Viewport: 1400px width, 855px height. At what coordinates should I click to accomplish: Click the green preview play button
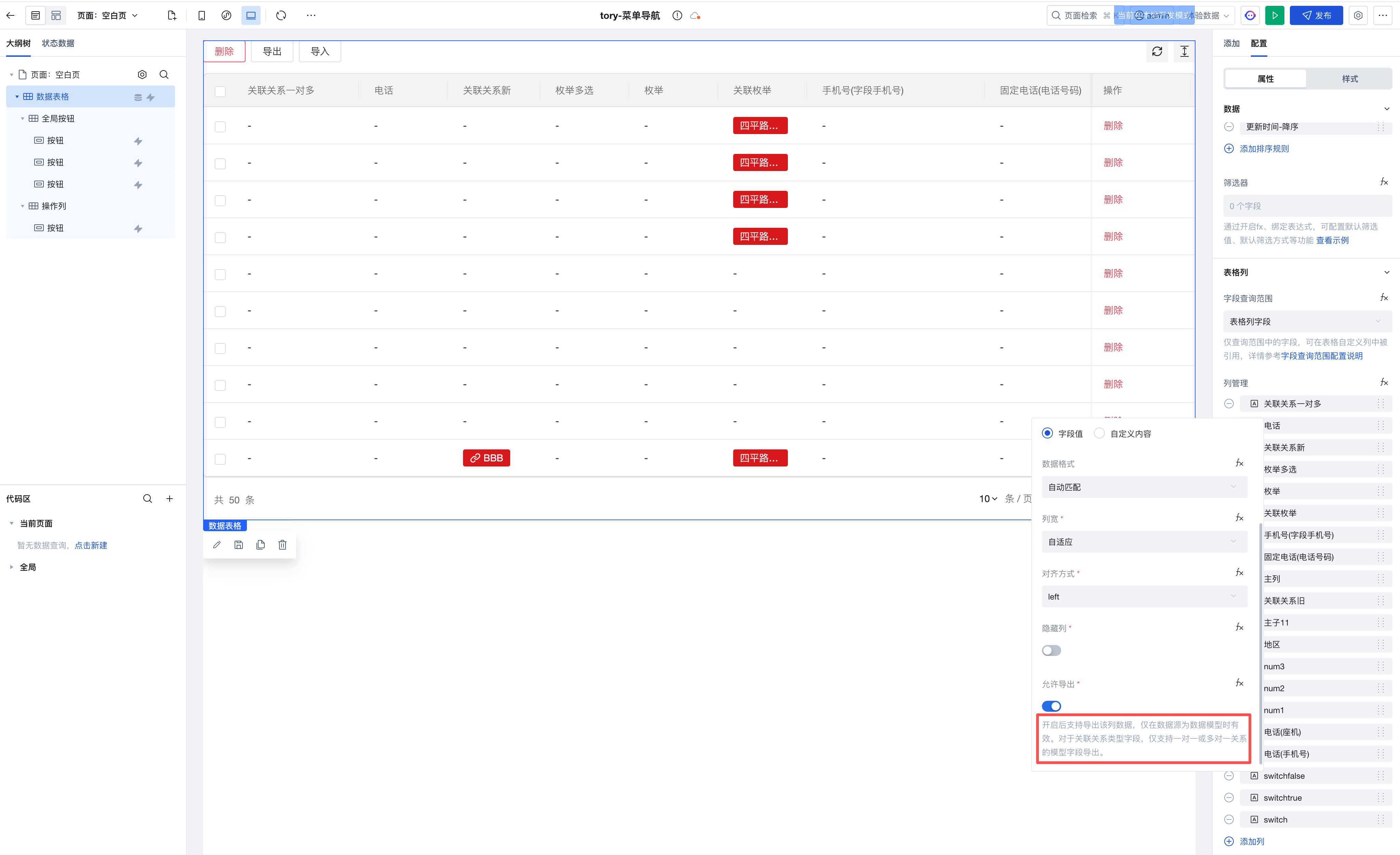tap(1274, 15)
